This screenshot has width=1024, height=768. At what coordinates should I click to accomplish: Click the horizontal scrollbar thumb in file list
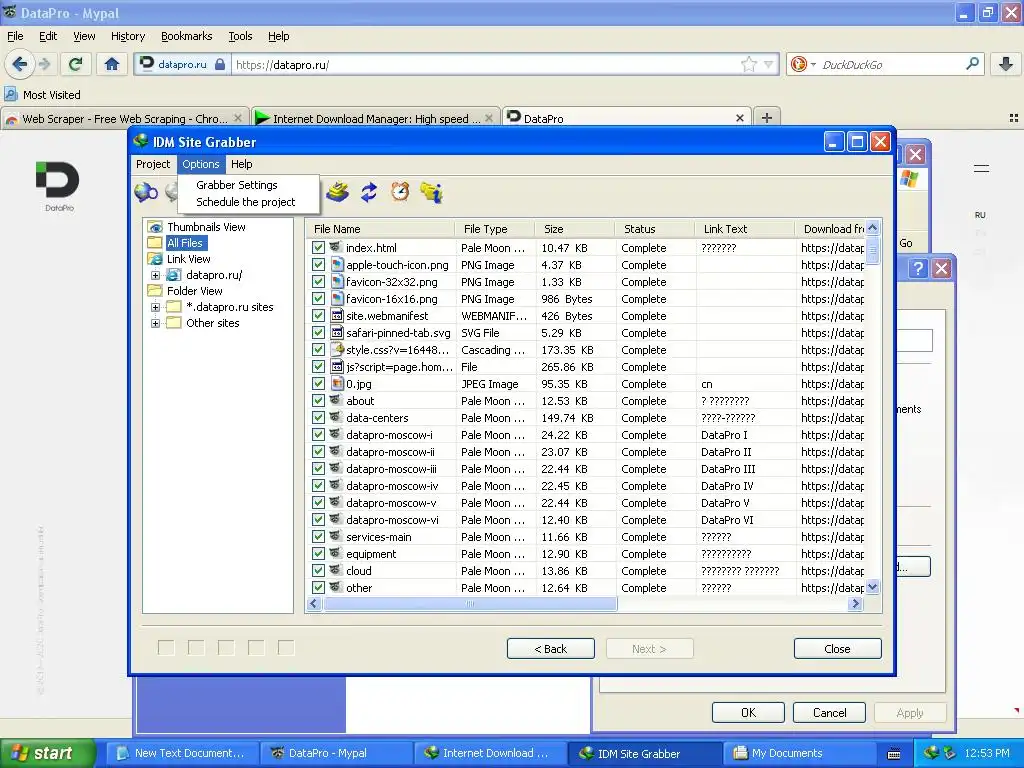pos(470,604)
